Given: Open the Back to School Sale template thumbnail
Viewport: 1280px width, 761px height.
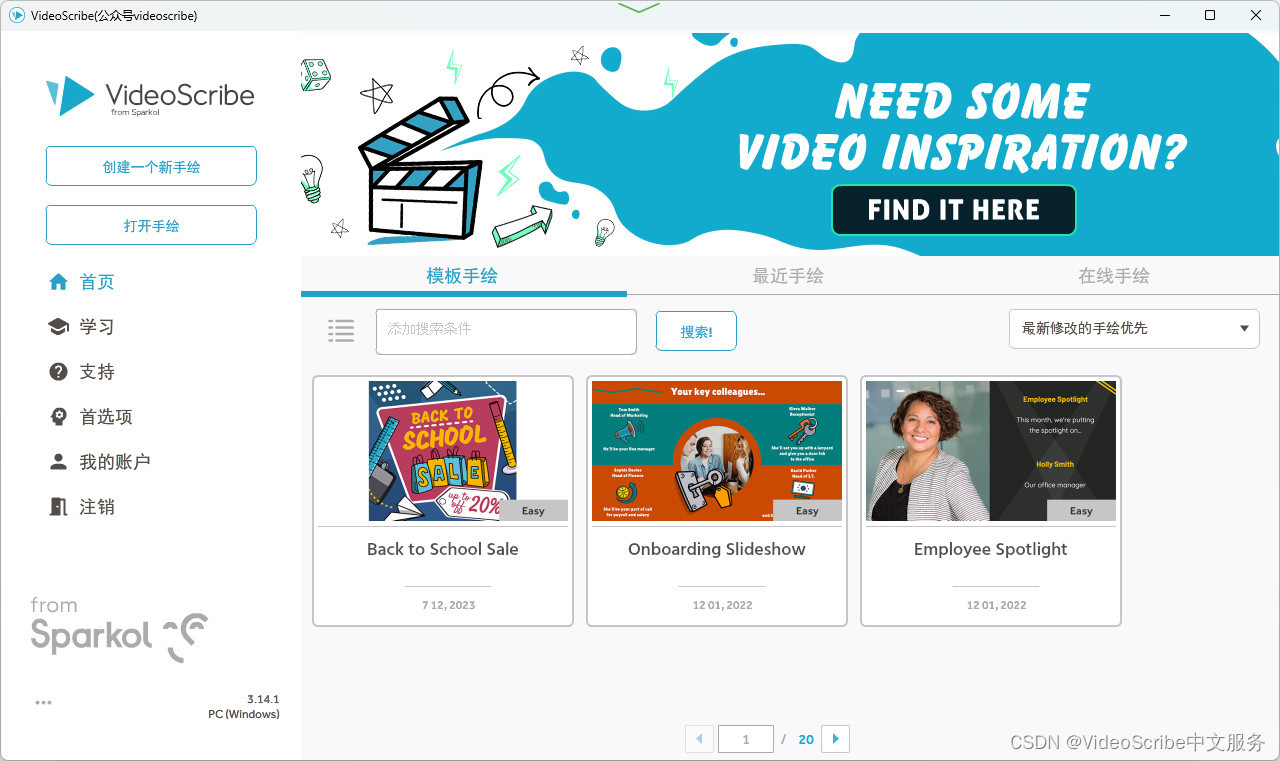Looking at the screenshot, I should click(x=442, y=450).
